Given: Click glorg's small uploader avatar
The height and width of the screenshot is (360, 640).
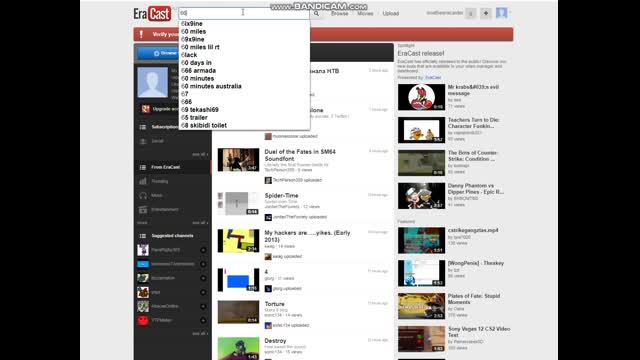Looking at the screenshot, I should (x=268, y=289).
